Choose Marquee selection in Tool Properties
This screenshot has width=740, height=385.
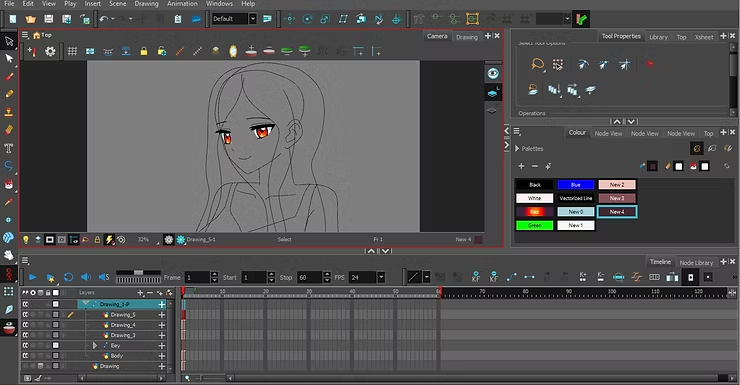coord(558,64)
